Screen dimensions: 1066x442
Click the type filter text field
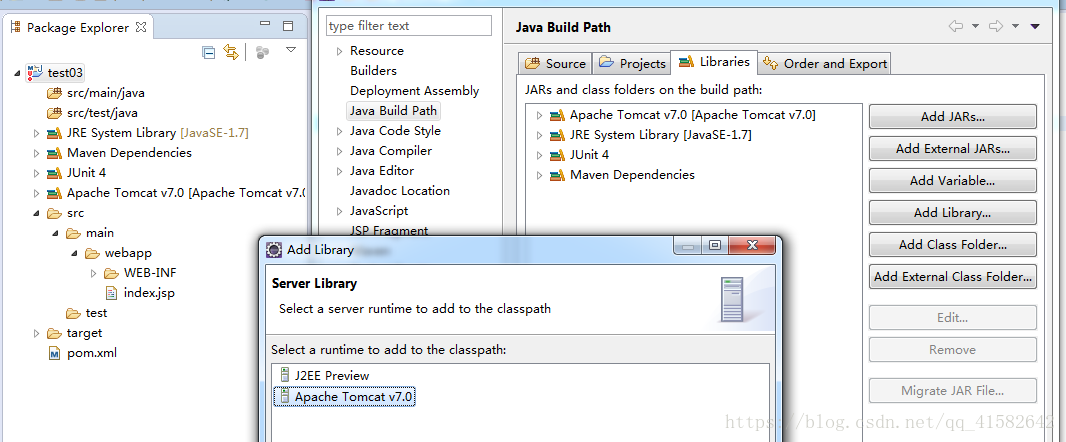tap(409, 26)
